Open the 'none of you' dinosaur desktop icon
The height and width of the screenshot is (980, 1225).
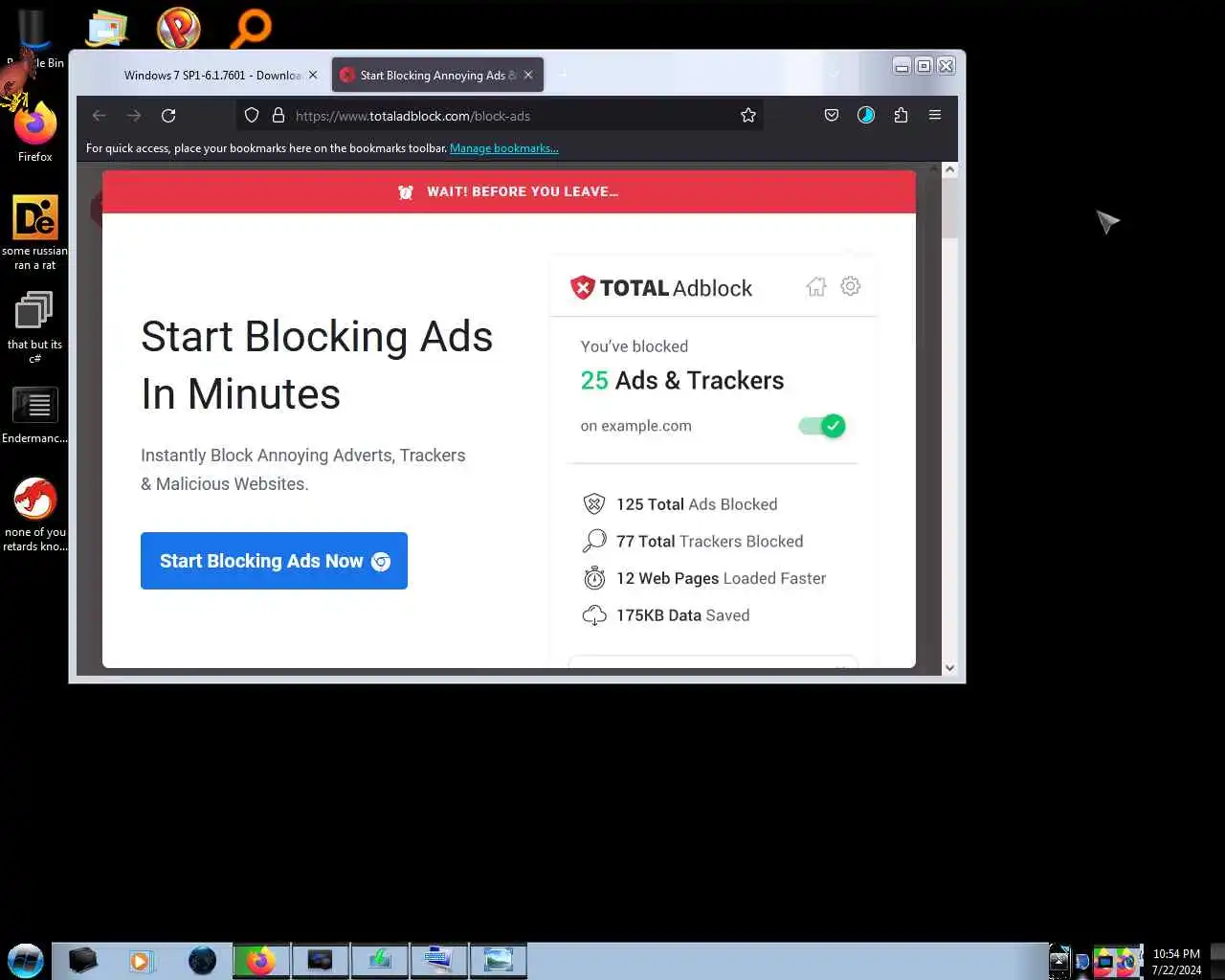pyautogui.click(x=34, y=513)
